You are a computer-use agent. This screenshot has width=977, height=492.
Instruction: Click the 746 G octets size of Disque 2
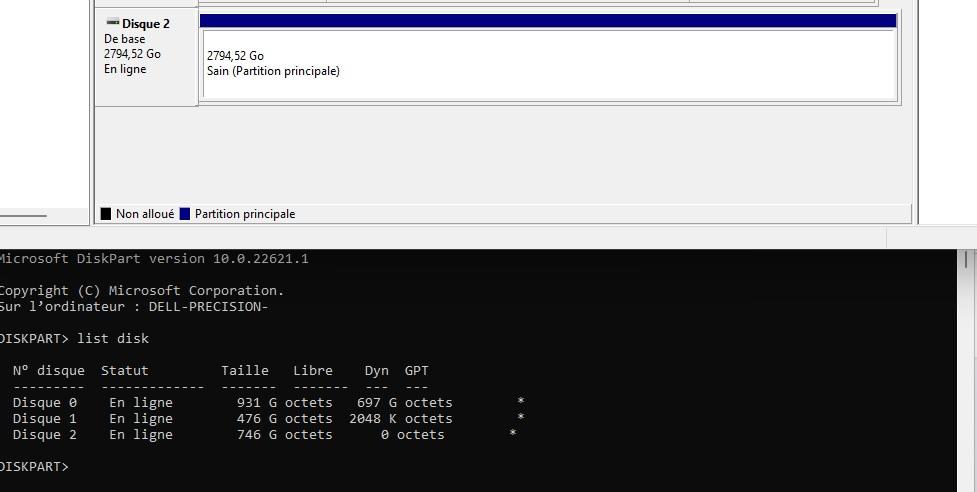(284, 435)
